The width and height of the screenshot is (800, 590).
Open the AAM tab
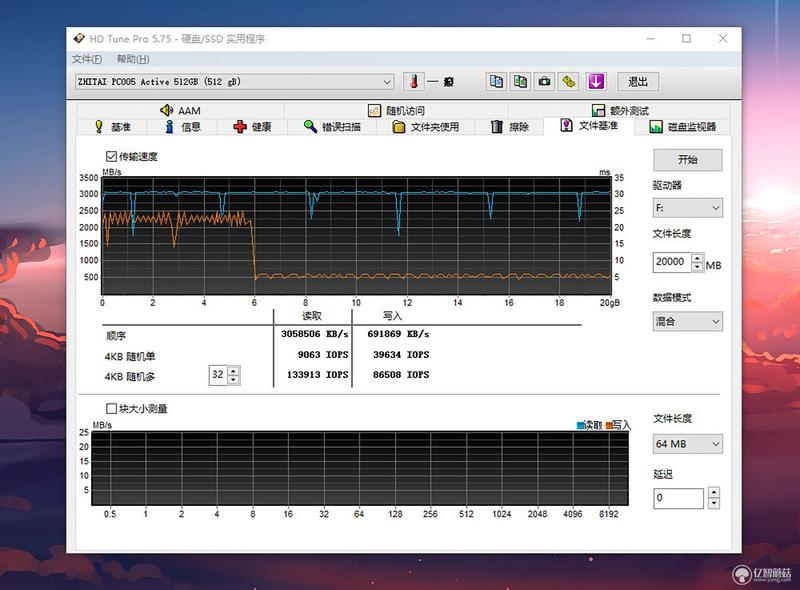pyautogui.click(x=181, y=110)
